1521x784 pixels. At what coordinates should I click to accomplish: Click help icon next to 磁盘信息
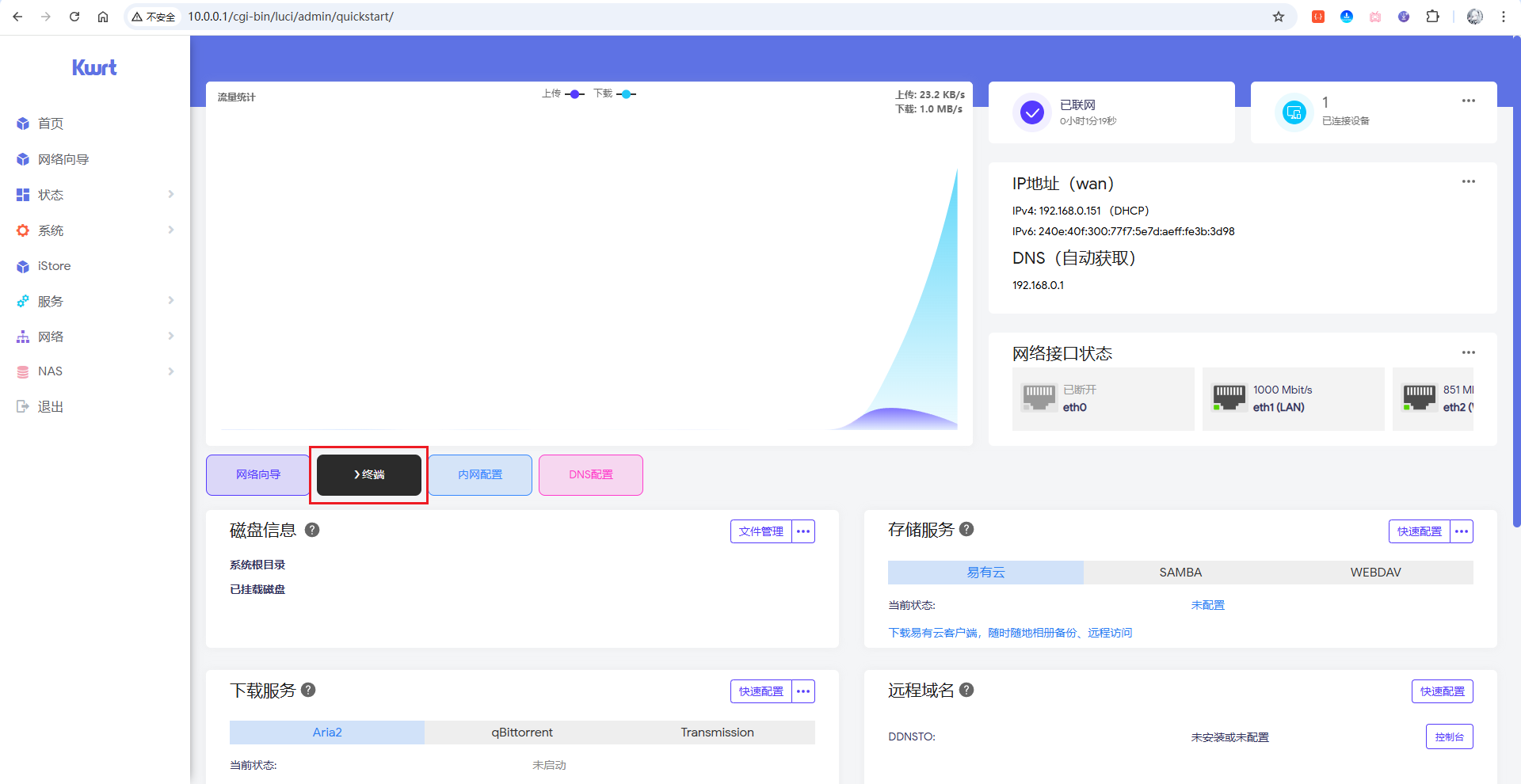[312, 530]
